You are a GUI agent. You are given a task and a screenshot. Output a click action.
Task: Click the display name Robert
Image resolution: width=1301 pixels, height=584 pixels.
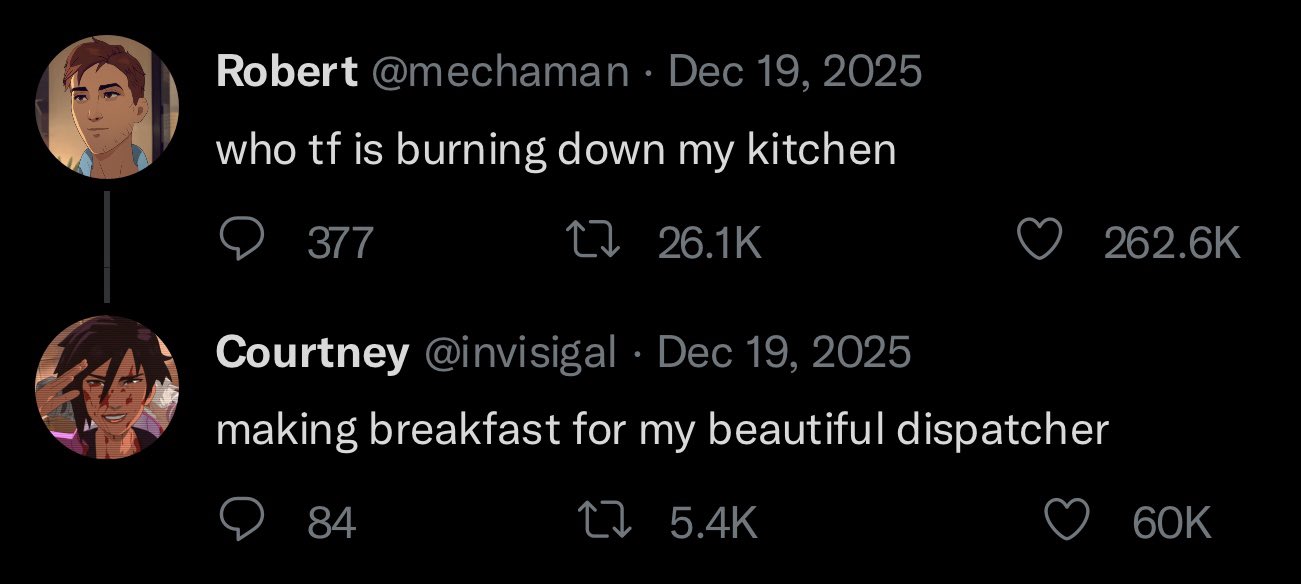tap(287, 71)
